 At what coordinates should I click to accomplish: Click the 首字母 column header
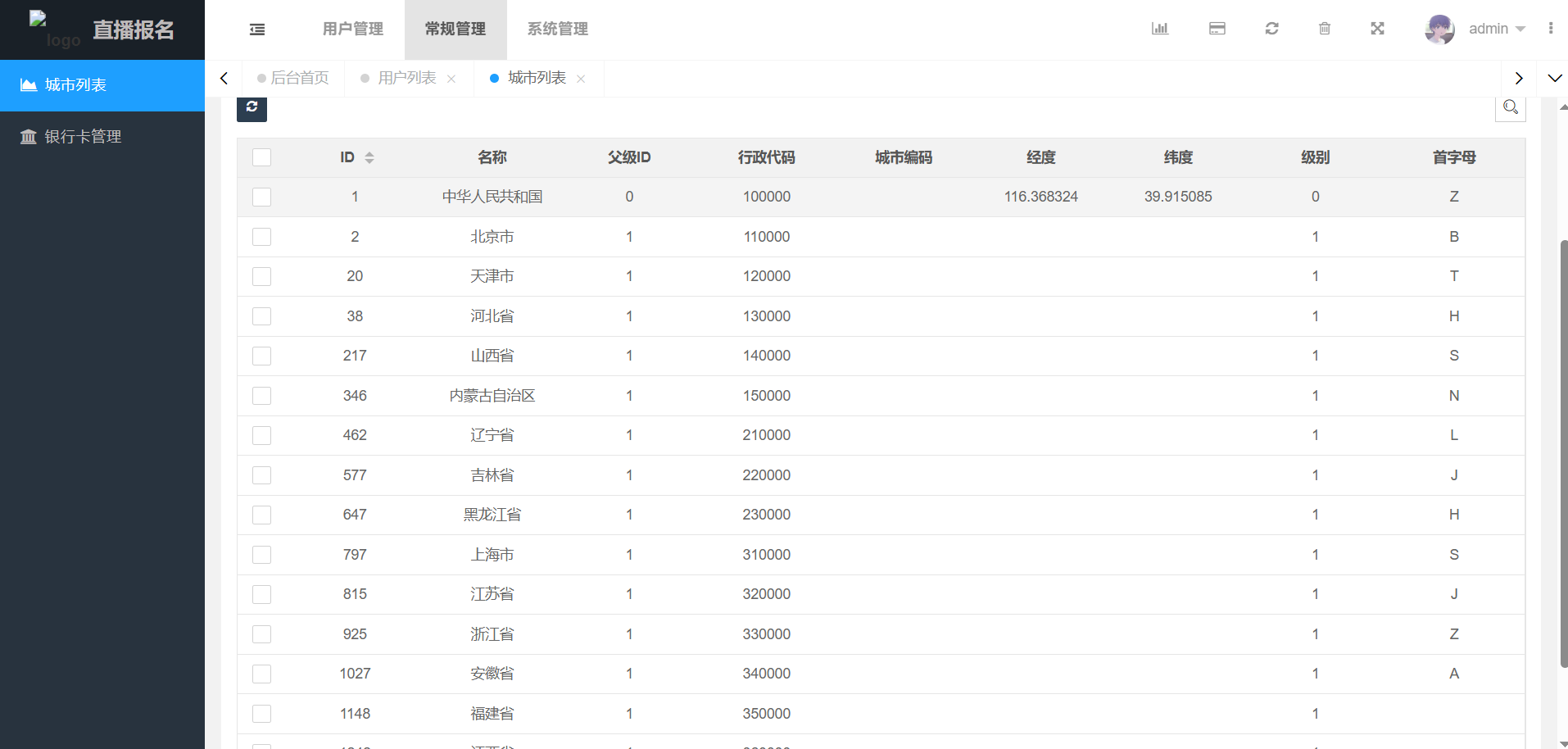[1454, 157]
